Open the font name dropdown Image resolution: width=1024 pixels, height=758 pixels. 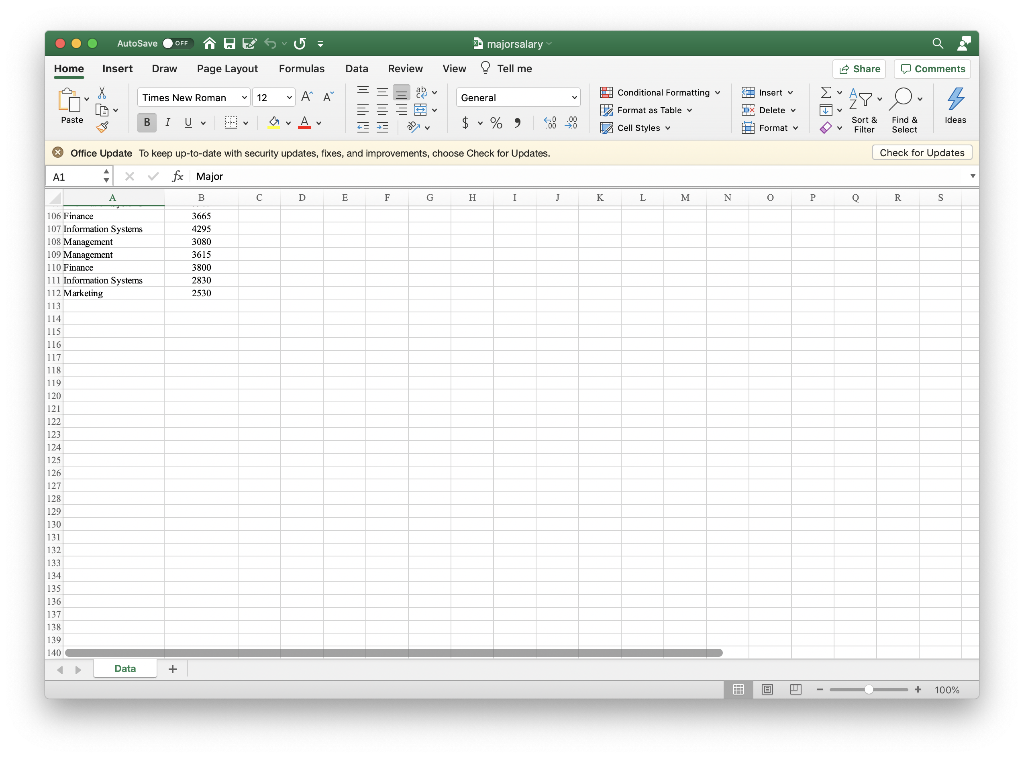244,97
